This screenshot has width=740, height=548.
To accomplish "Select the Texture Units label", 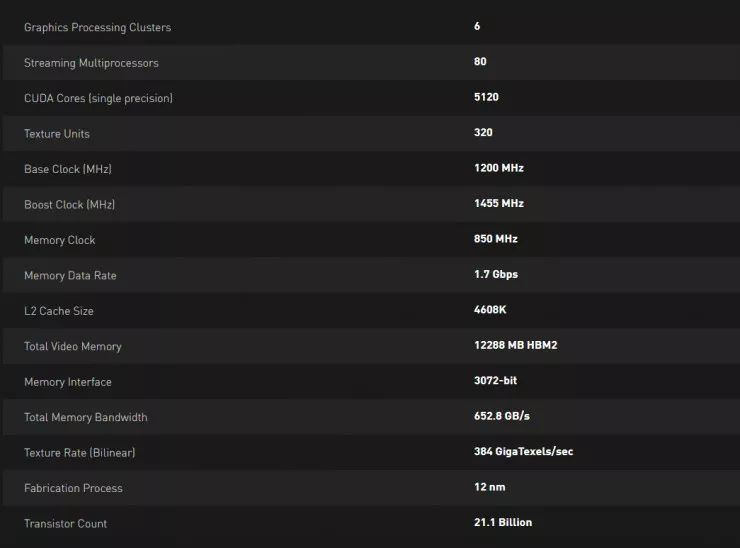I will pos(57,134).
